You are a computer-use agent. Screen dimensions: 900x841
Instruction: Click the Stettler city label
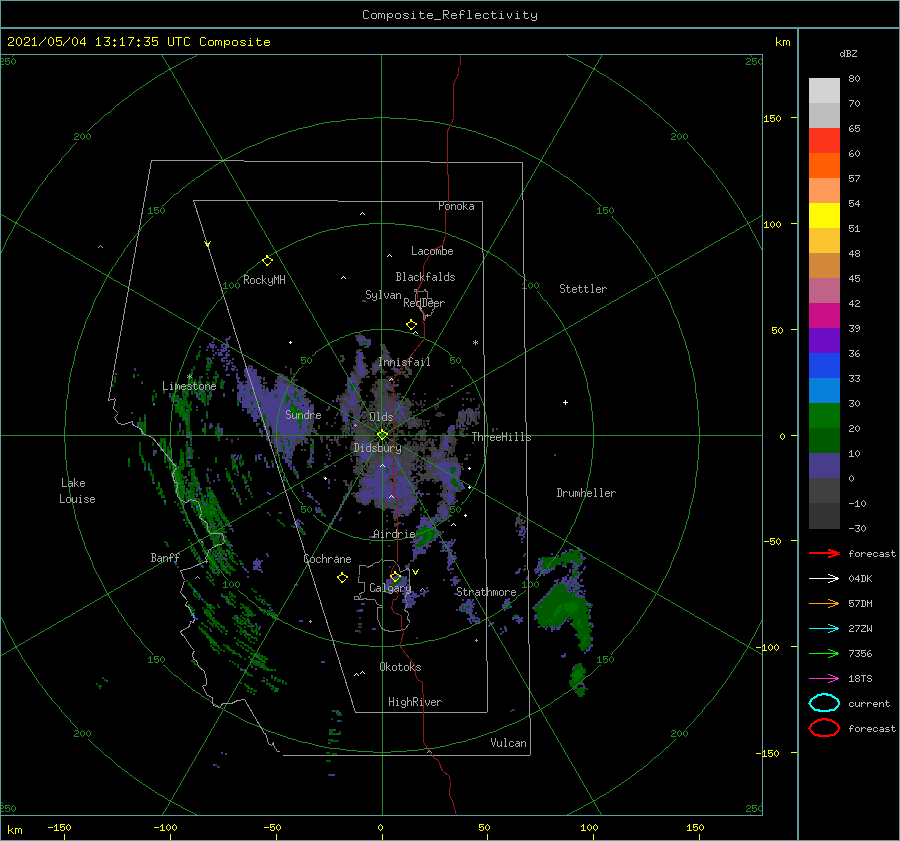tap(583, 289)
